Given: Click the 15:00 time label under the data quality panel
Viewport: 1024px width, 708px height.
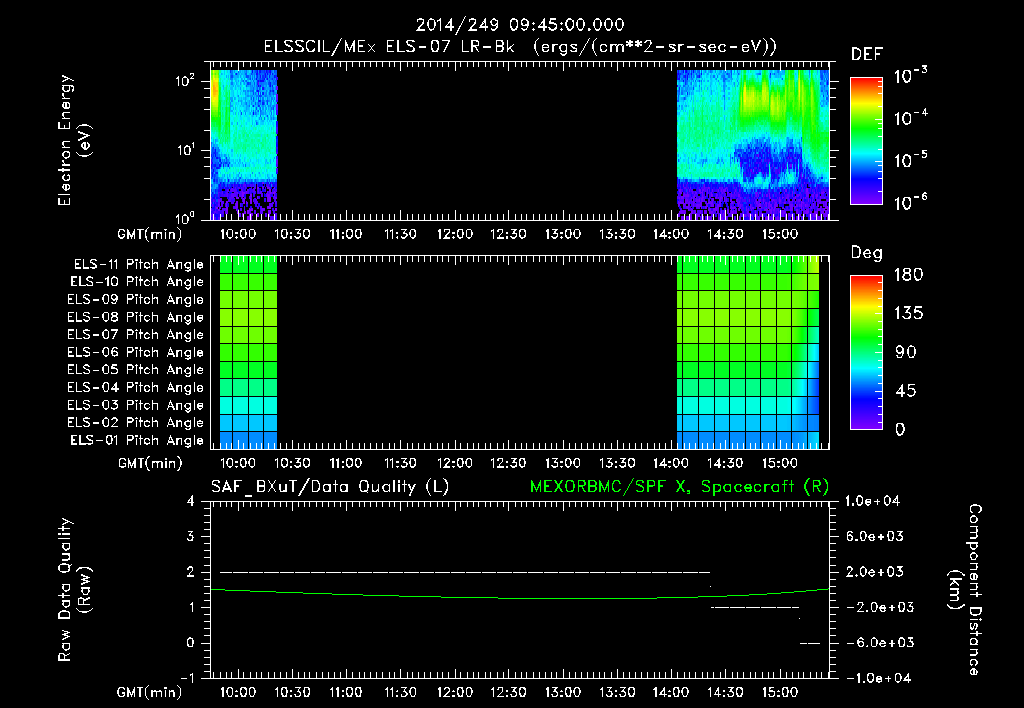Looking at the screenshot, I should 780,692.
